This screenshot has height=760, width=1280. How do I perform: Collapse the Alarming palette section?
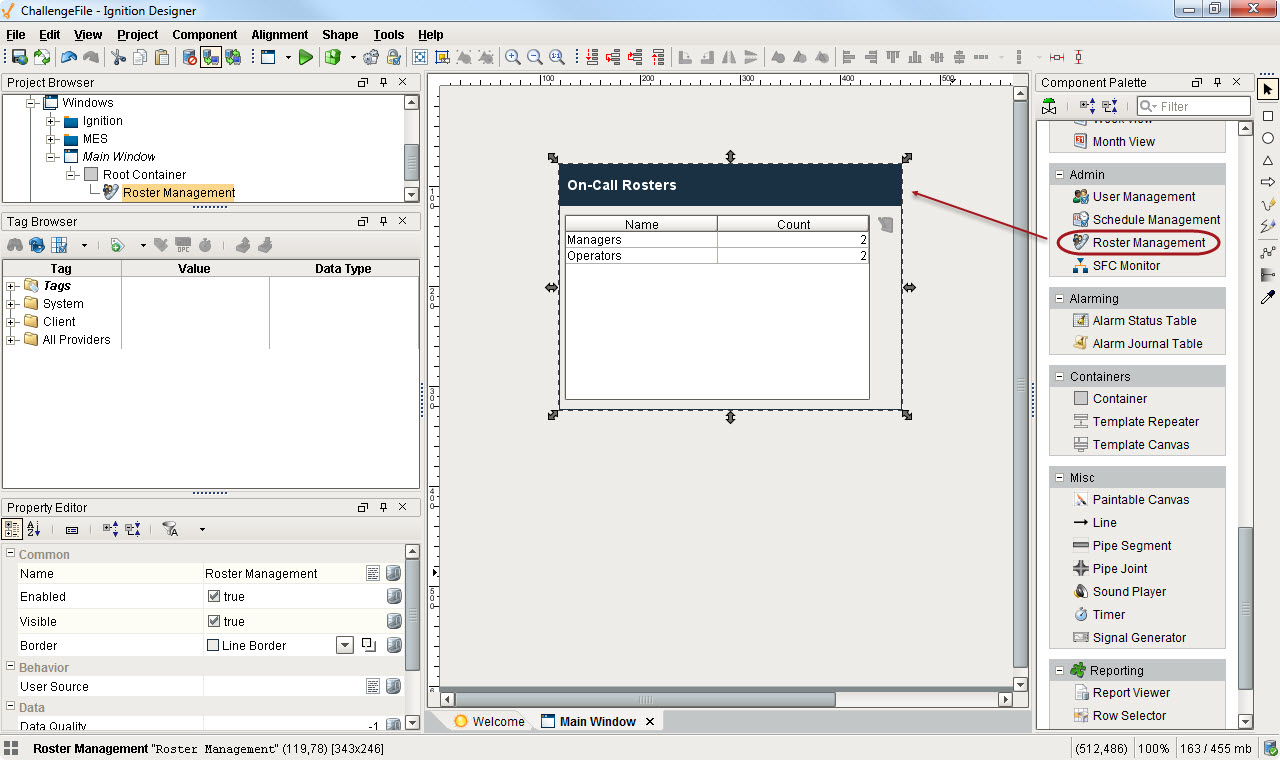tap(1060, 299)
